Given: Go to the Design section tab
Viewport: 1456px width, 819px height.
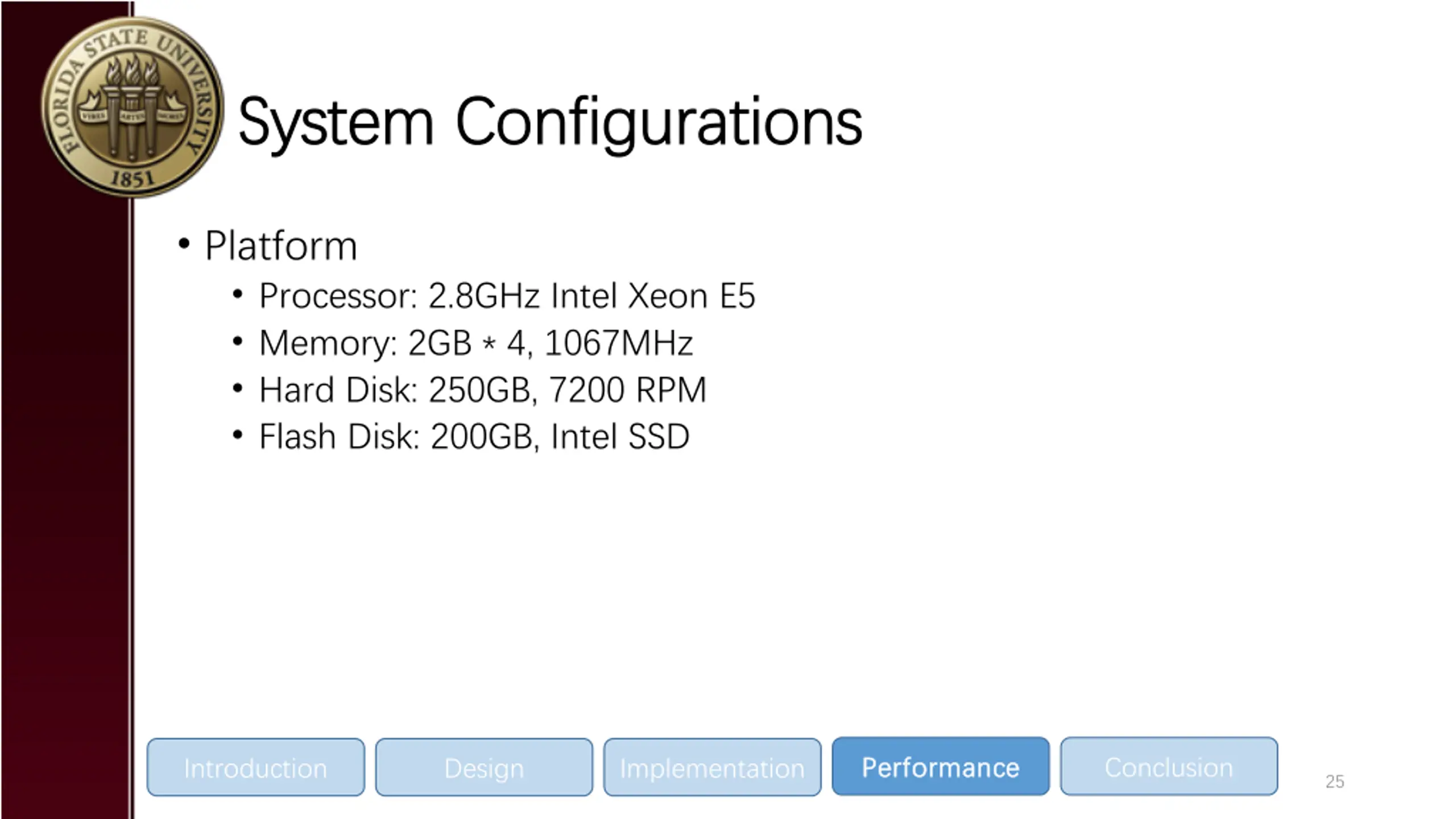Looking at the screenshot, I should pos(484,768).
